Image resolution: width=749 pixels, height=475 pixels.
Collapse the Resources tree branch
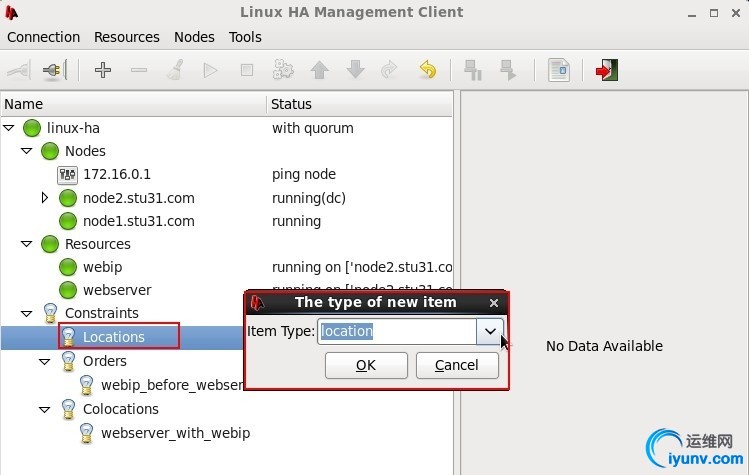(27, 244)
